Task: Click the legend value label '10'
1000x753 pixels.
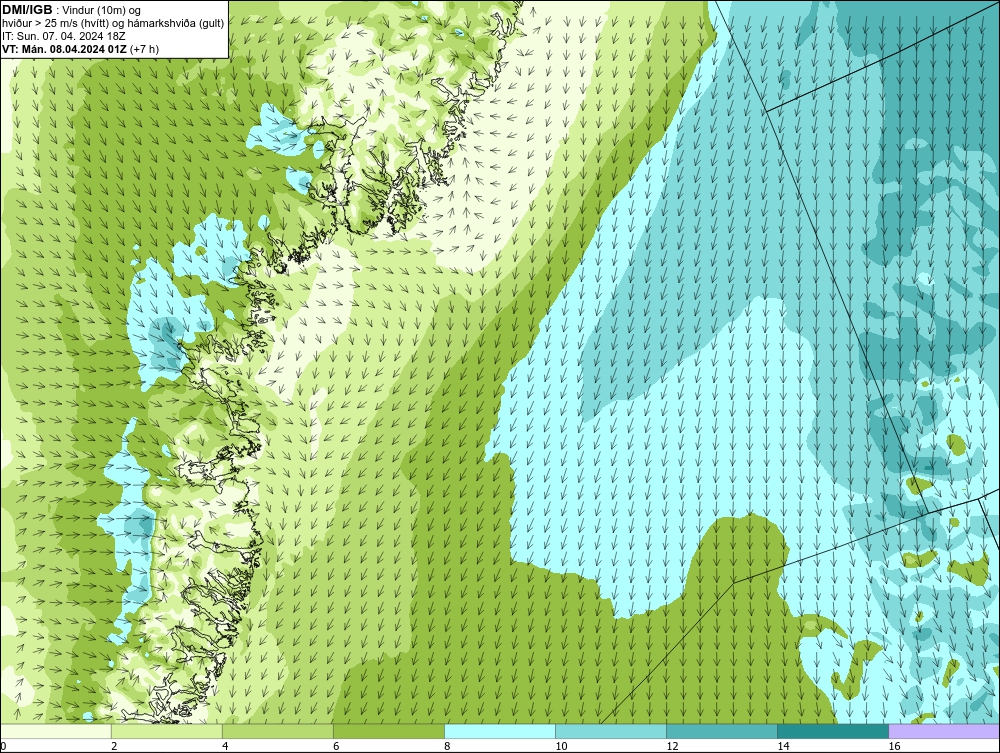Action: (561, 746)
